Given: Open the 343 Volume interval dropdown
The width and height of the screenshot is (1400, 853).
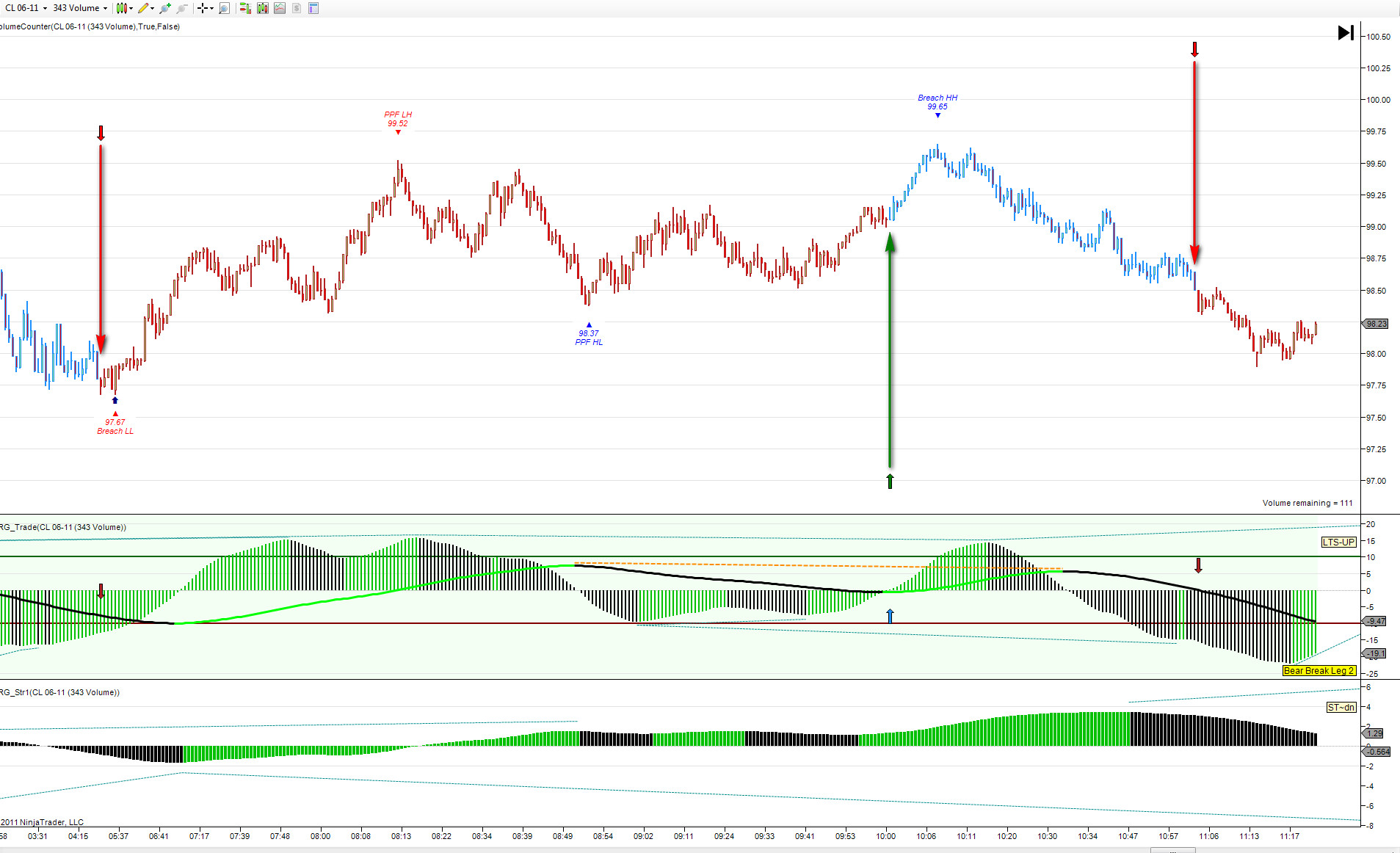Looking at the screenshot, I should (80, 8).
